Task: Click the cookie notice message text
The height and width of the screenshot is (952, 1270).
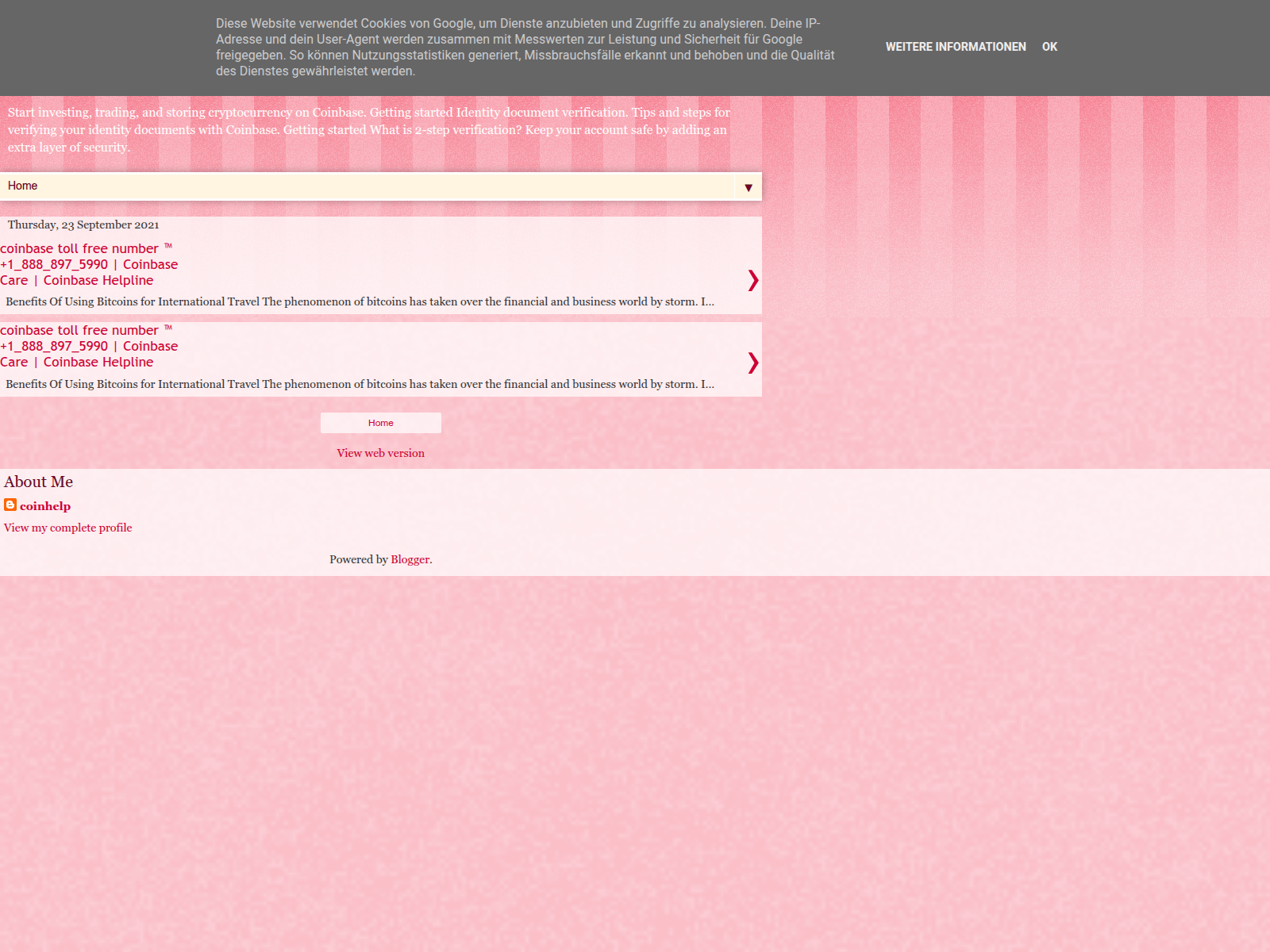Action: (x=525, y=47)
